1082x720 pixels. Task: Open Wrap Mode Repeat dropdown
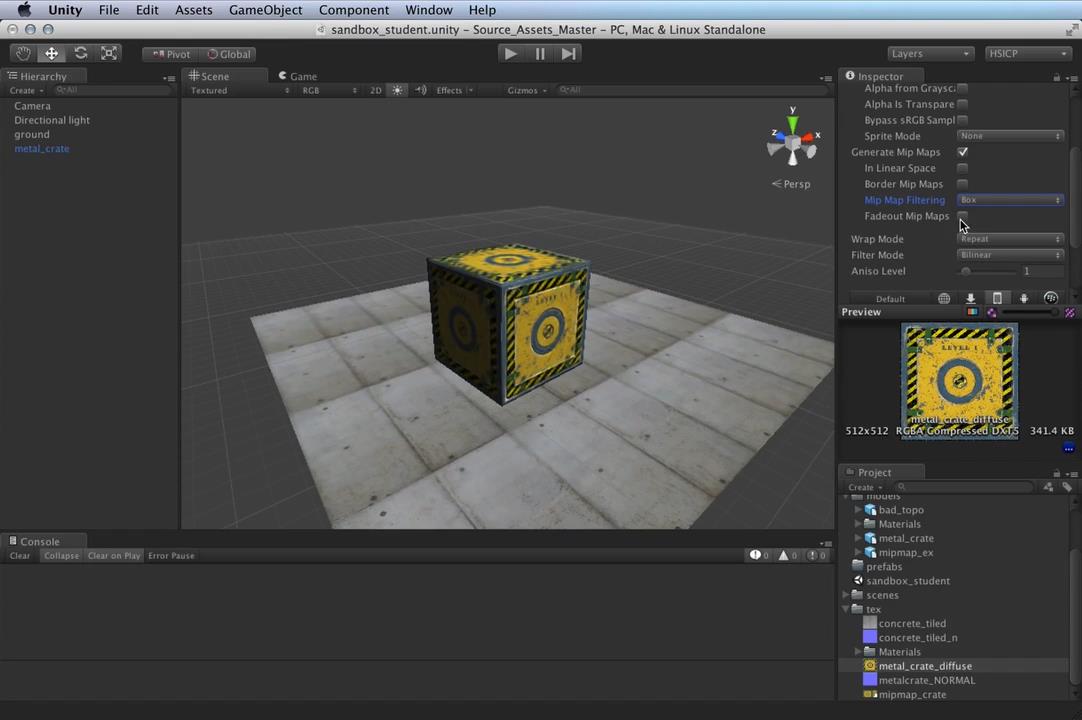[1010, 239]
